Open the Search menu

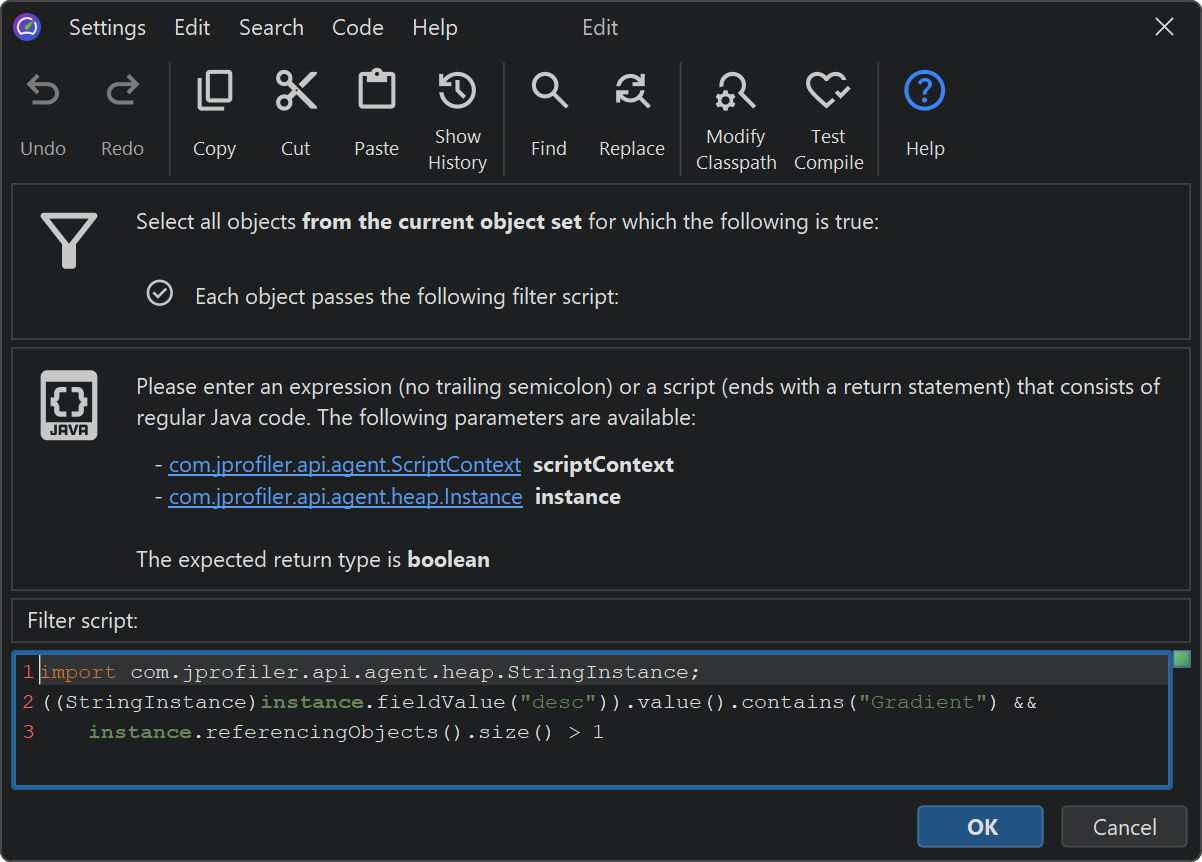pos(271,28)
